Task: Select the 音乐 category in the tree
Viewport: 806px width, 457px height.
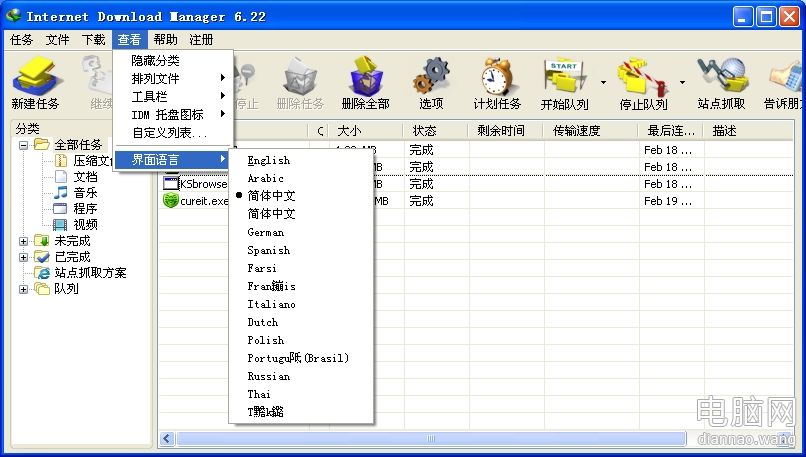Action: point(85,192)
